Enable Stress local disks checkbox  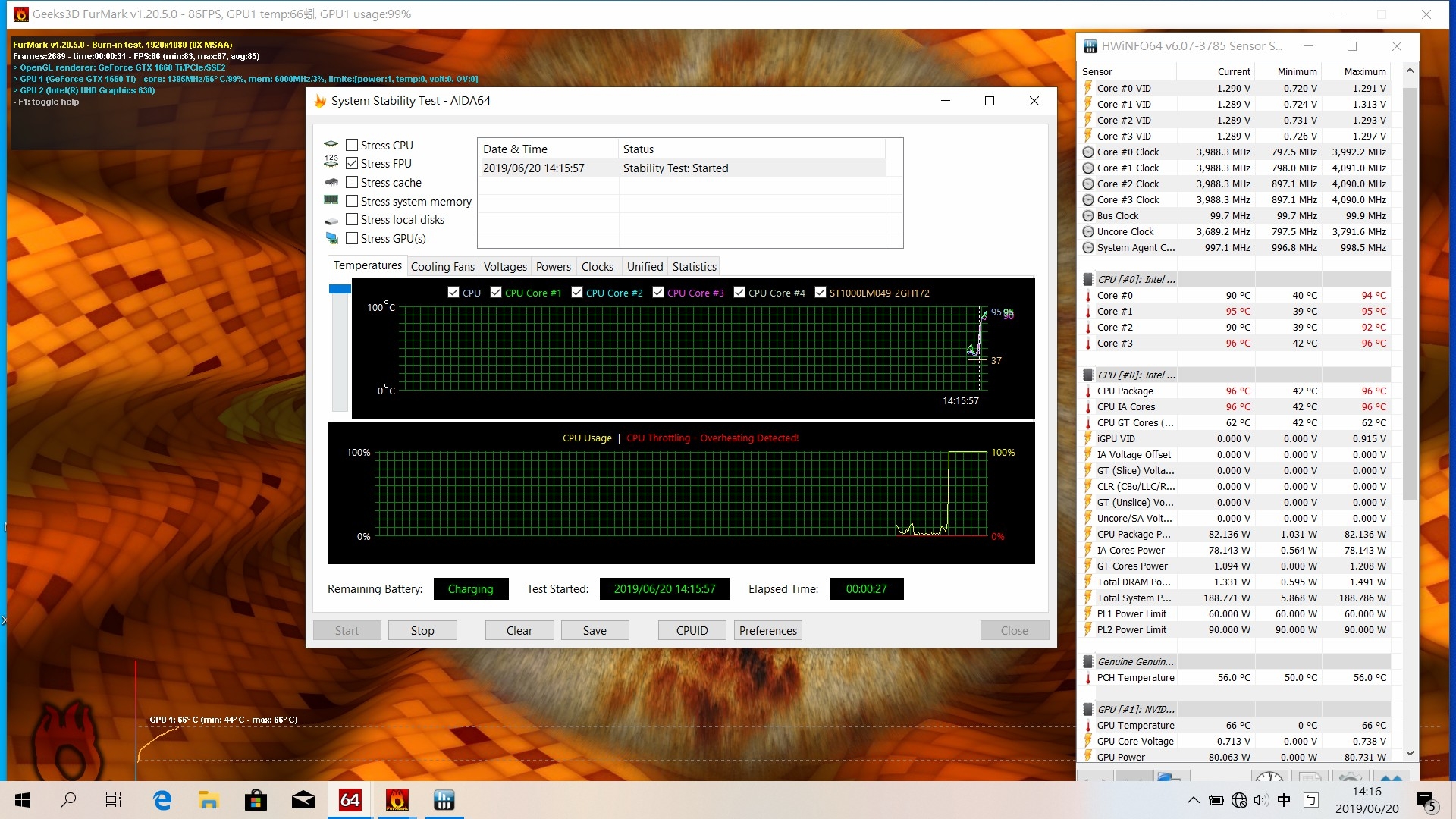[x=352, y=219]
